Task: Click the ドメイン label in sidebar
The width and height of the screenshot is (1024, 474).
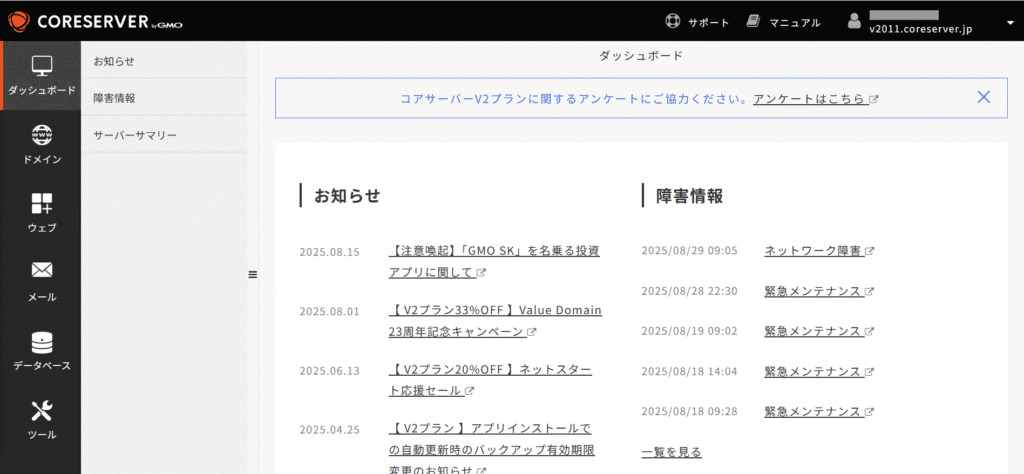Action: click(42, 159)
